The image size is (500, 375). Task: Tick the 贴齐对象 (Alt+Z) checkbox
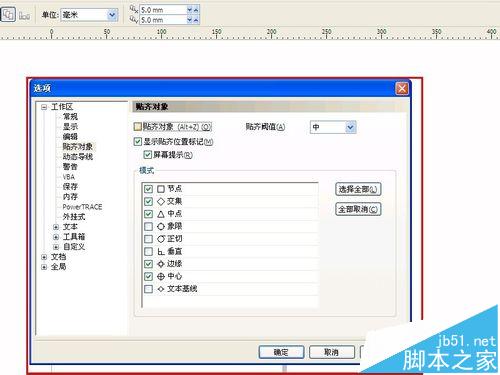138,127
